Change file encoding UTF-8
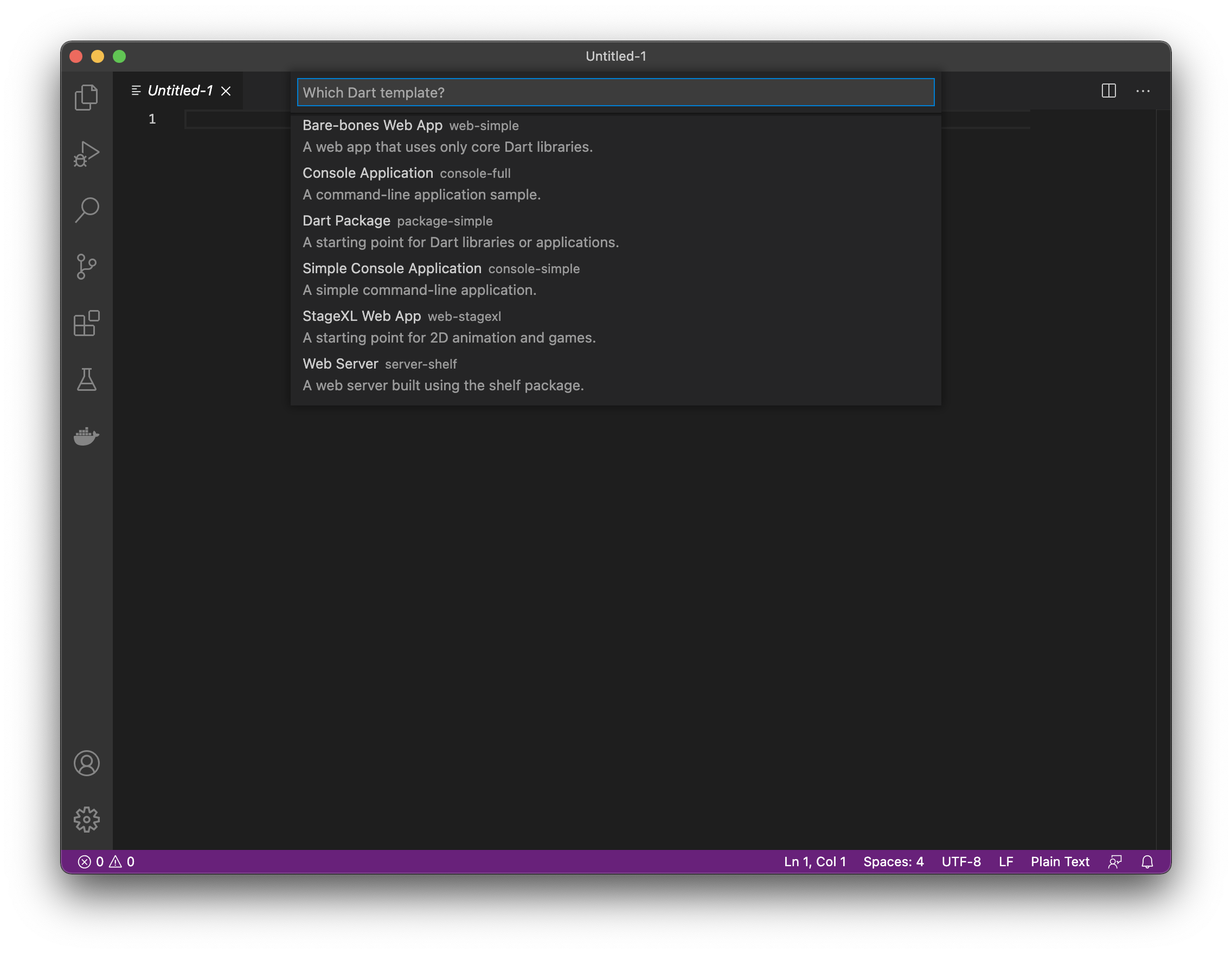 click(961, 861)
